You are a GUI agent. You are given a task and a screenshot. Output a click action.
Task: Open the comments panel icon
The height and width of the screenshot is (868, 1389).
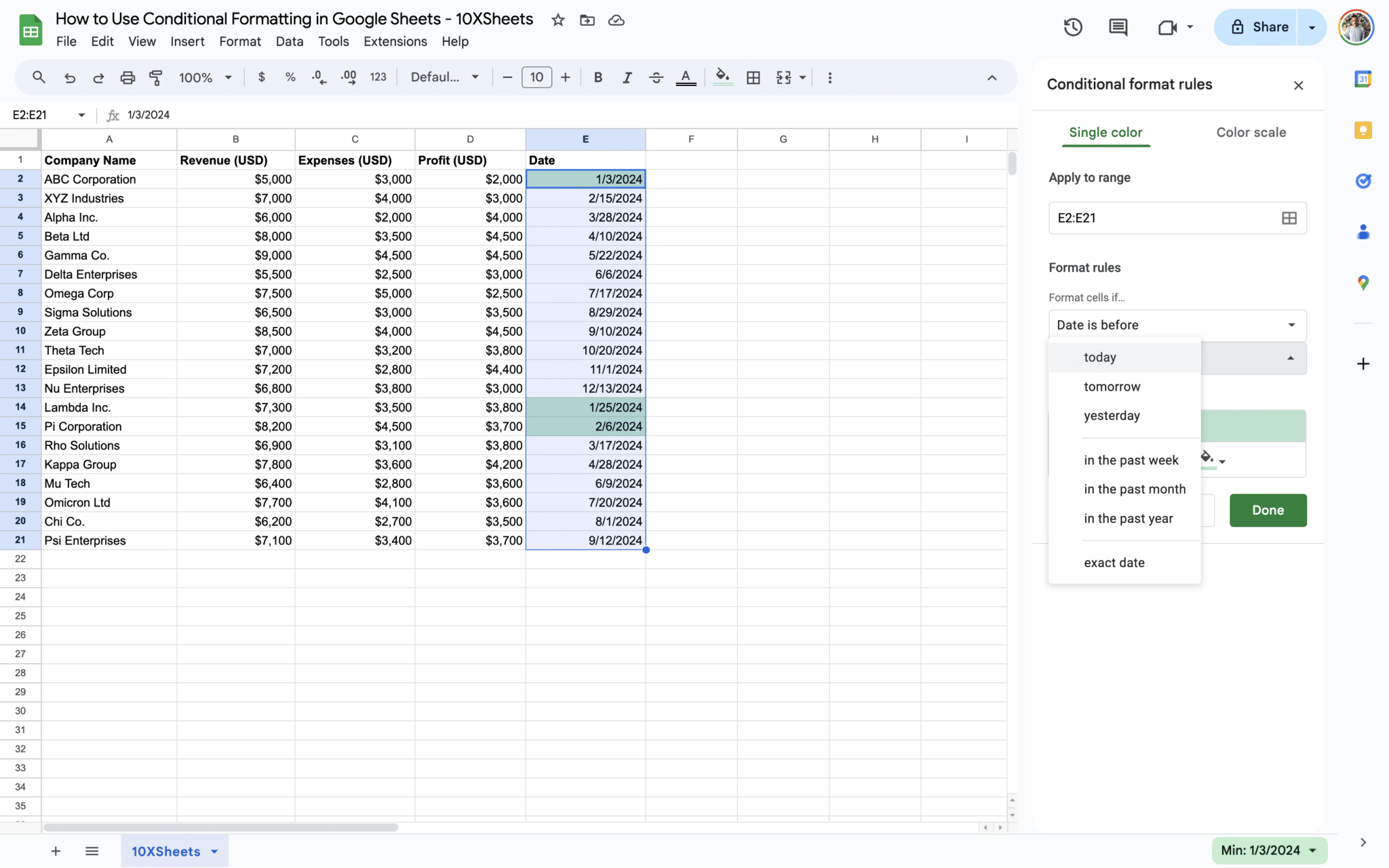pos(1118,27)
